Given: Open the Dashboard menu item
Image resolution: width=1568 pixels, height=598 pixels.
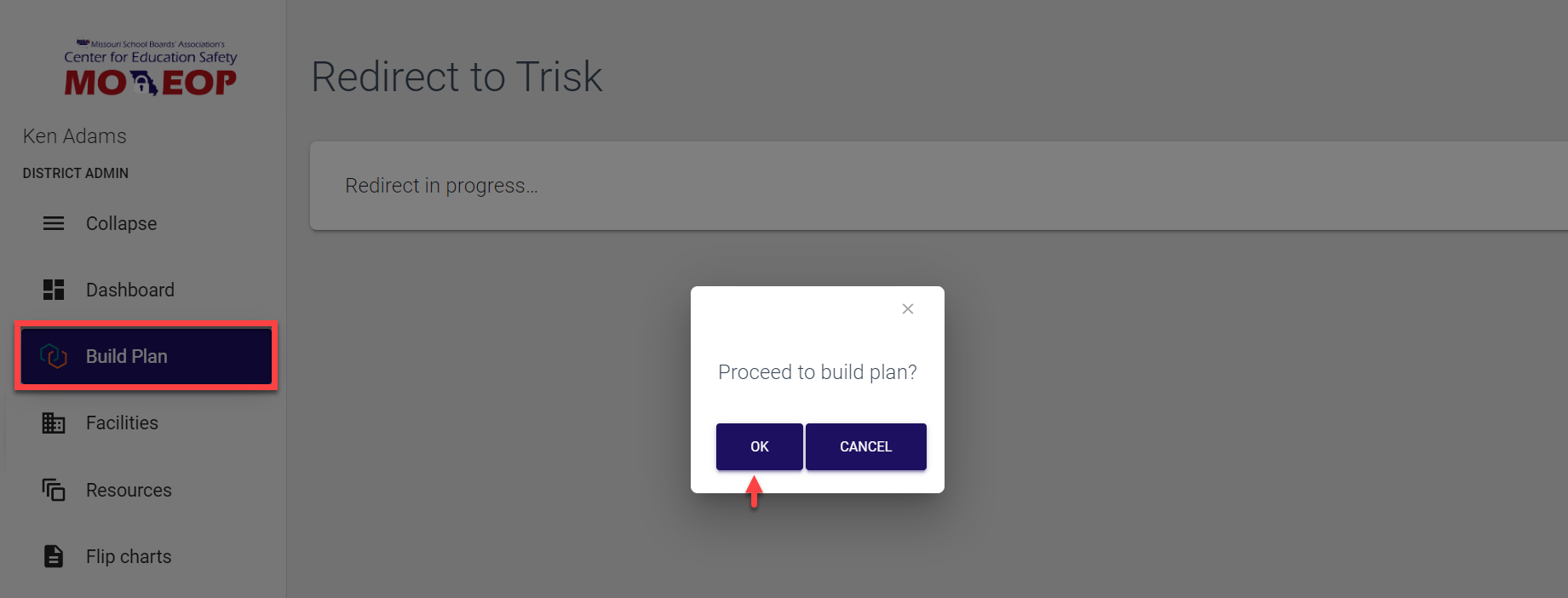Looking at the screenshot, I should [x=129, y=290].
